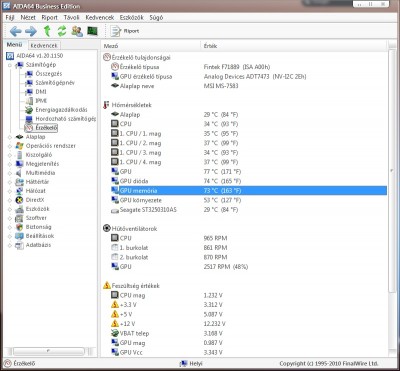This screenshot has height=371, width=400.
Task: Click the tree panel horizontal scrollbar
Action: point(49,351)
